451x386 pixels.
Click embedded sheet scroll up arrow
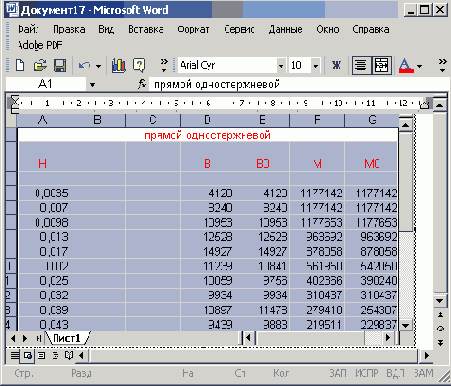[x=406, y=125]
